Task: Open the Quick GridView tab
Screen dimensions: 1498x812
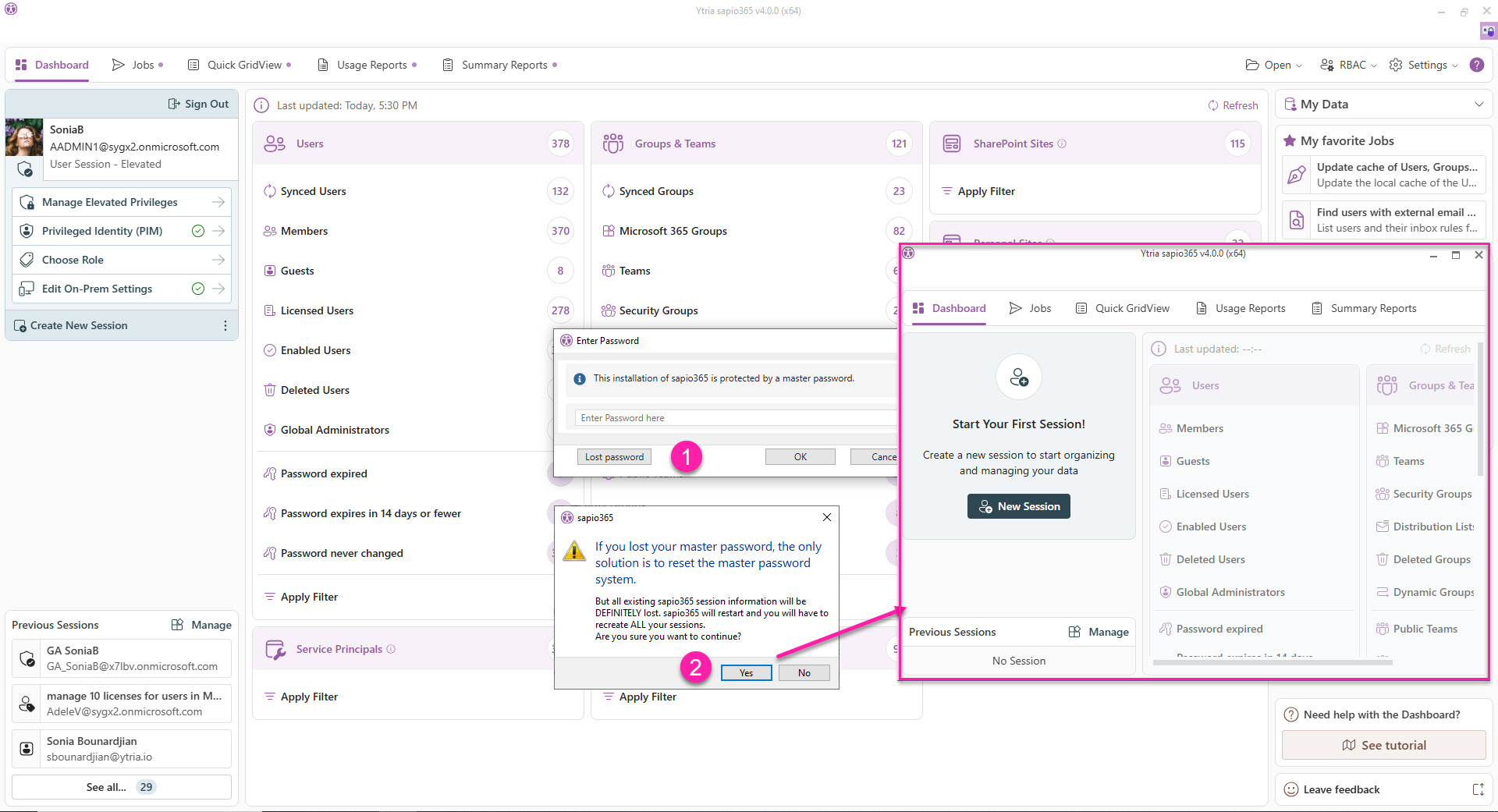Action: [x=239, y=65]
